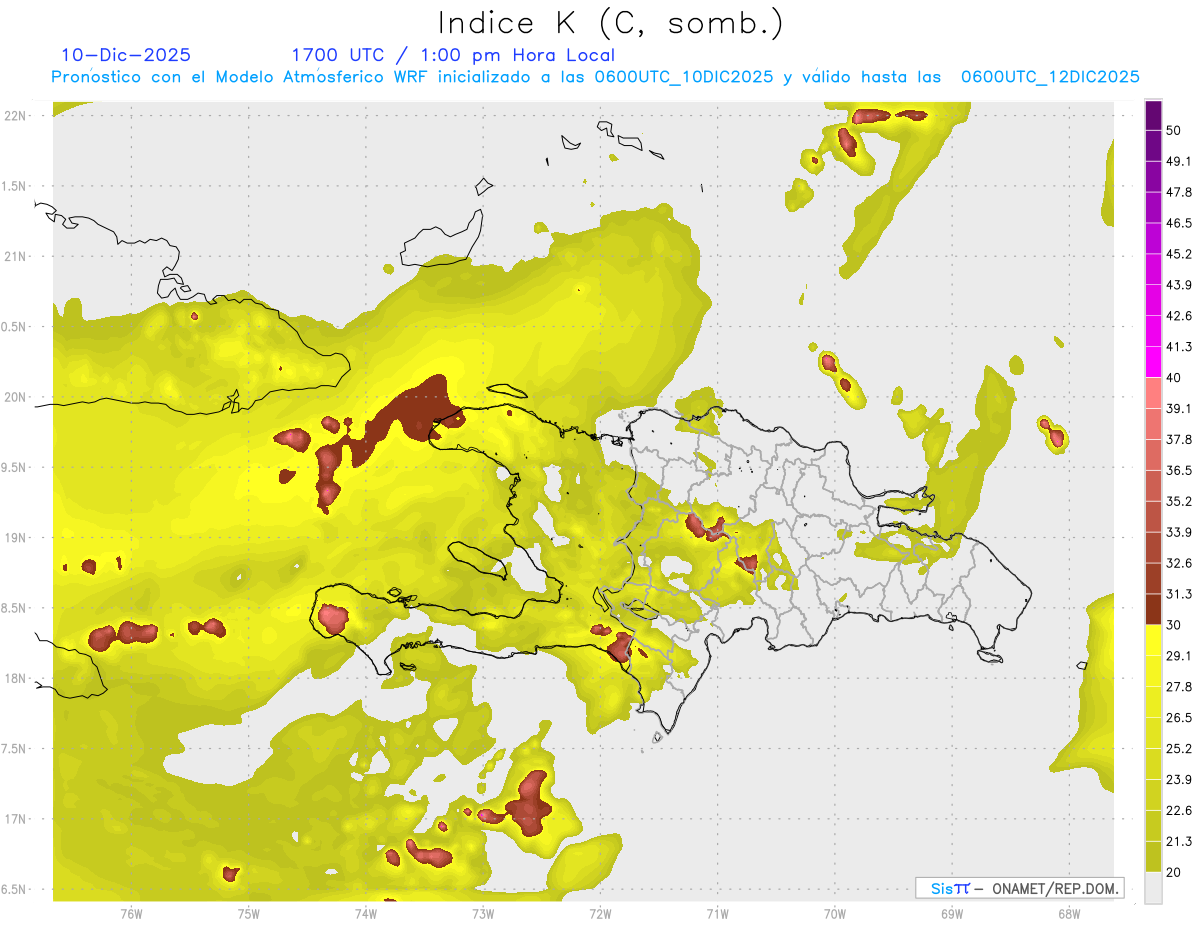Click the legend value 47.8

click(x=1179, y=192)
